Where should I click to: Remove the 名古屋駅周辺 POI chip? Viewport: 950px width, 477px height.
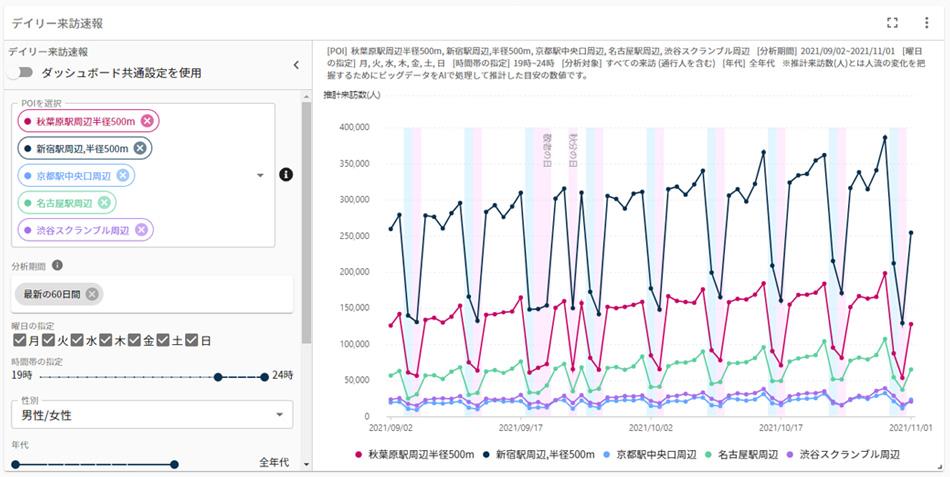[105, 203]
